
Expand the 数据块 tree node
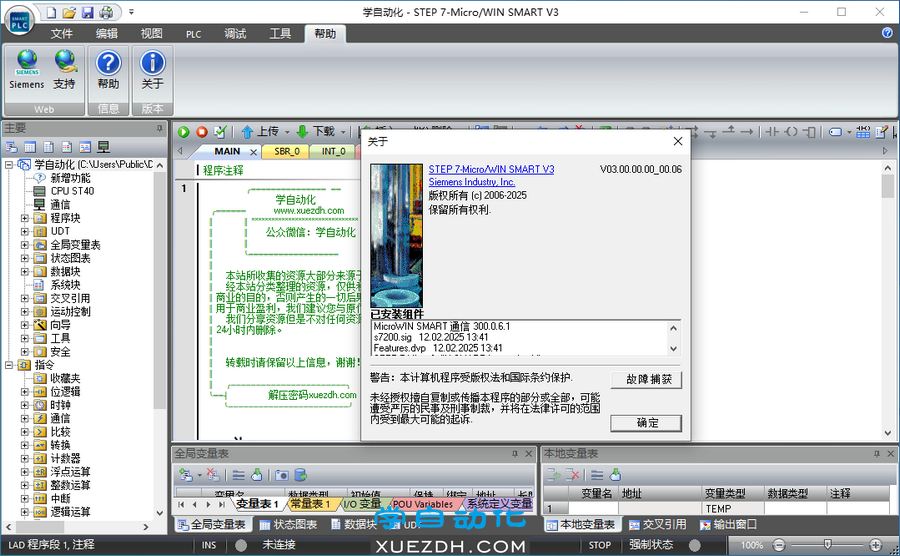point(25,271)
